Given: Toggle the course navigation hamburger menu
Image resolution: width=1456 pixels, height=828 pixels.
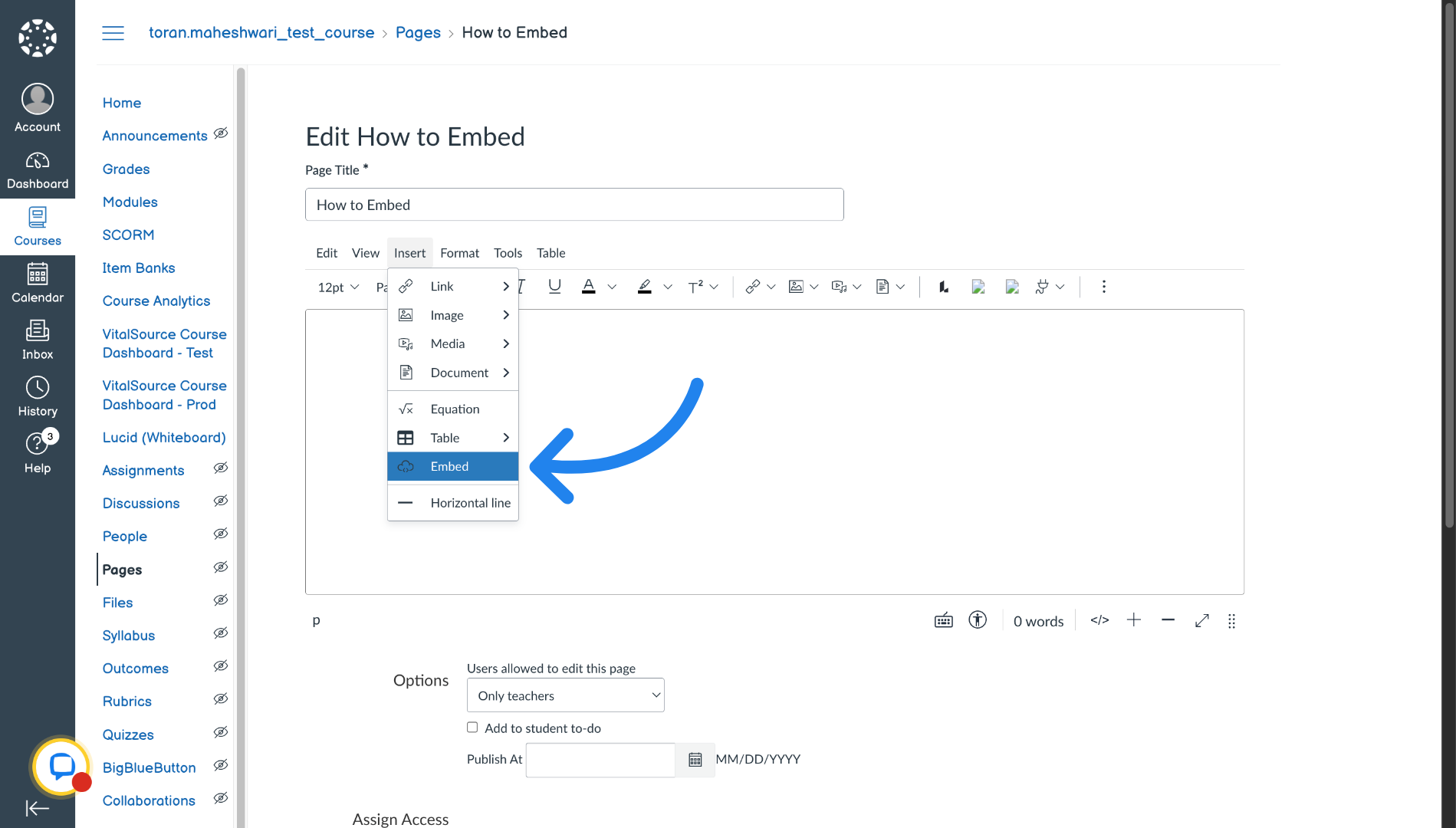Looking at the screenshot, I should pyautogui.click(x=113, y=33).
